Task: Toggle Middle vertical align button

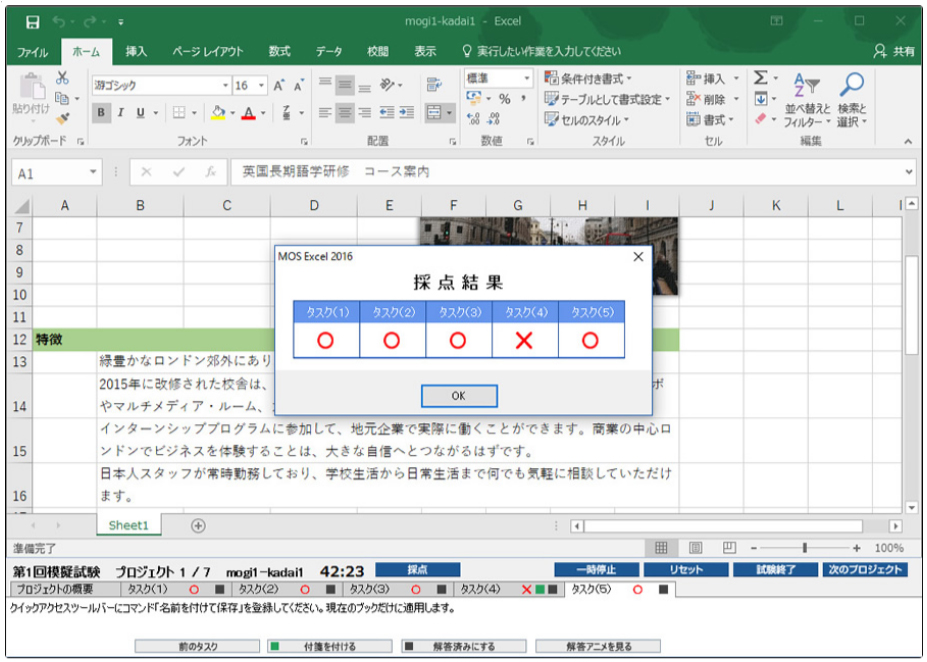Action: pos(345,86)
